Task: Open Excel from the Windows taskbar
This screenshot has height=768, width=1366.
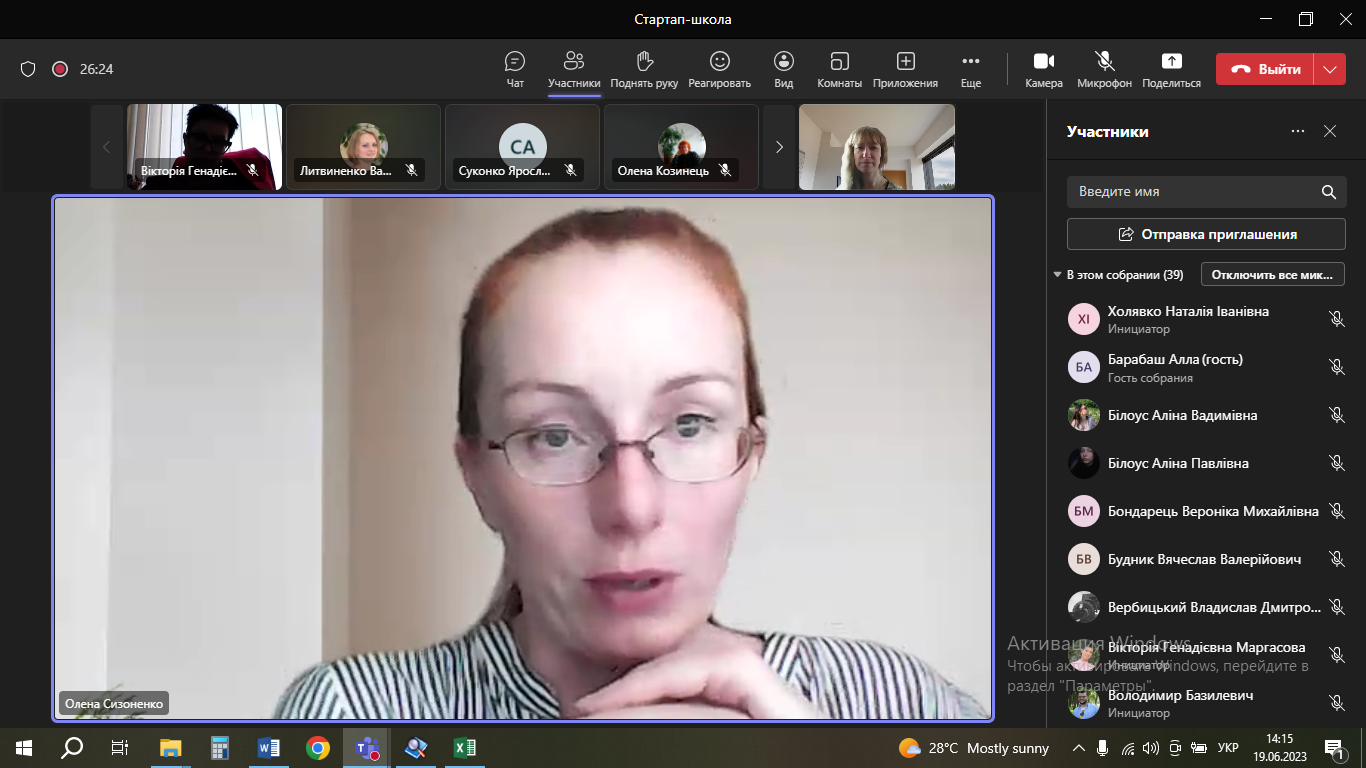Action: pyautogui.click(x=464, y=748)
